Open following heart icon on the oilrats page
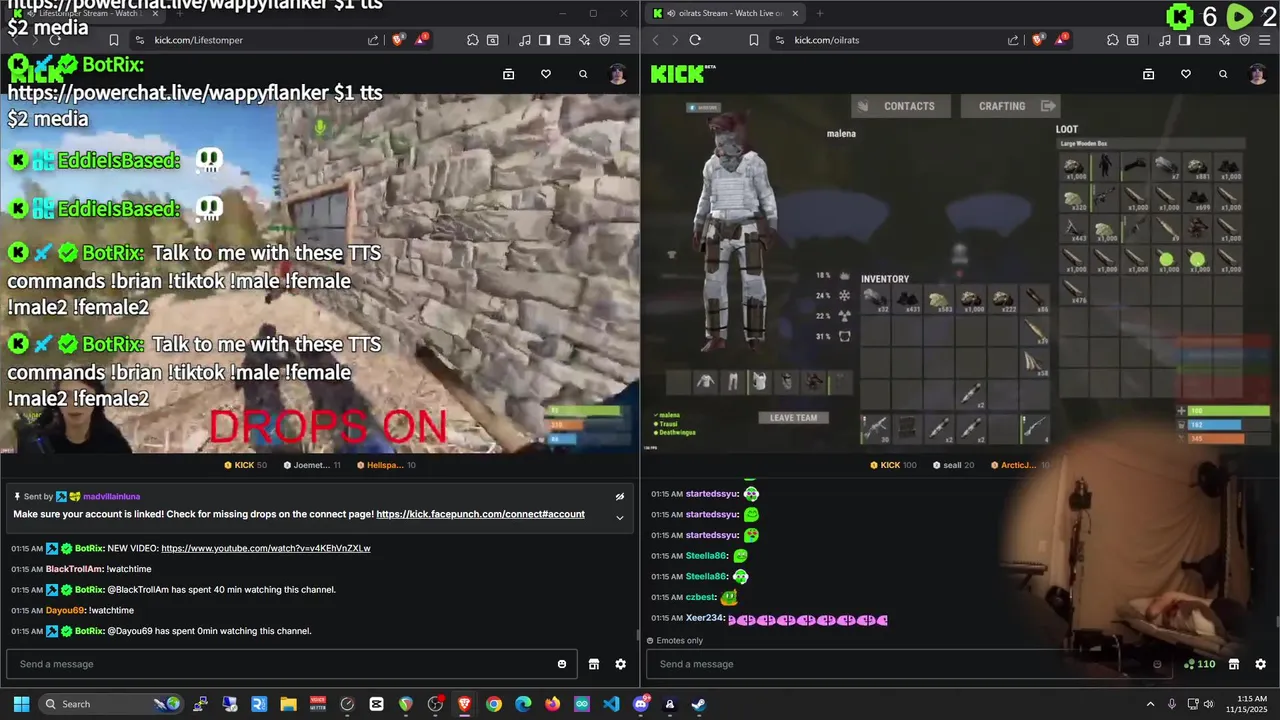 pos(1186,74)
